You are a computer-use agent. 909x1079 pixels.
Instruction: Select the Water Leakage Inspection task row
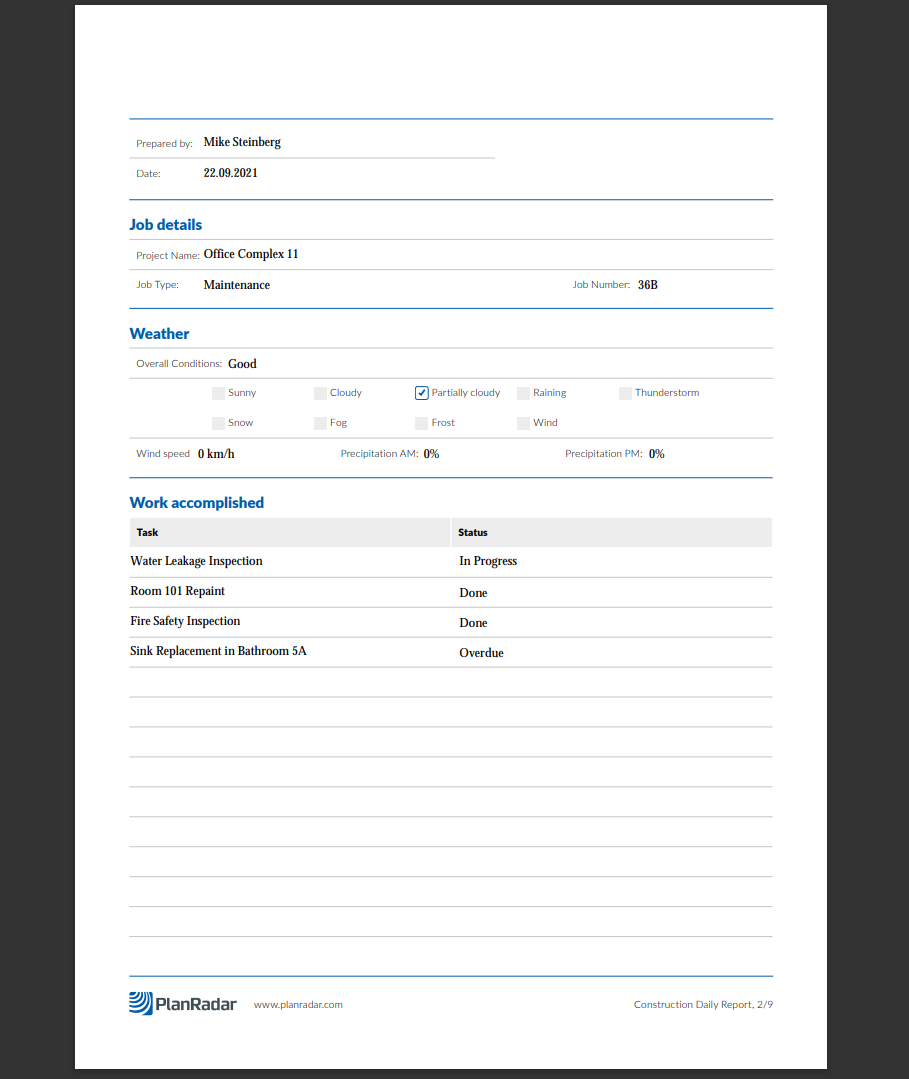pos(196,561)
